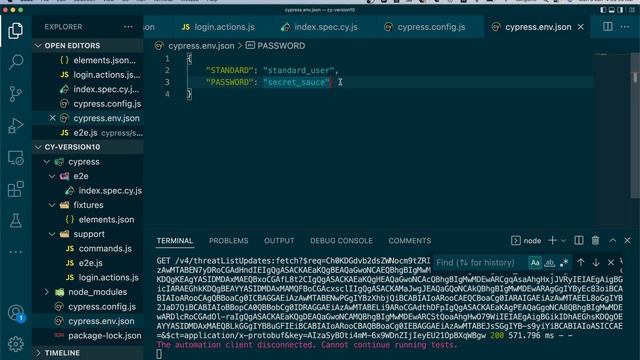Kill terminal with trash icon
640x360 pixels.
click(x=596, y=240)
